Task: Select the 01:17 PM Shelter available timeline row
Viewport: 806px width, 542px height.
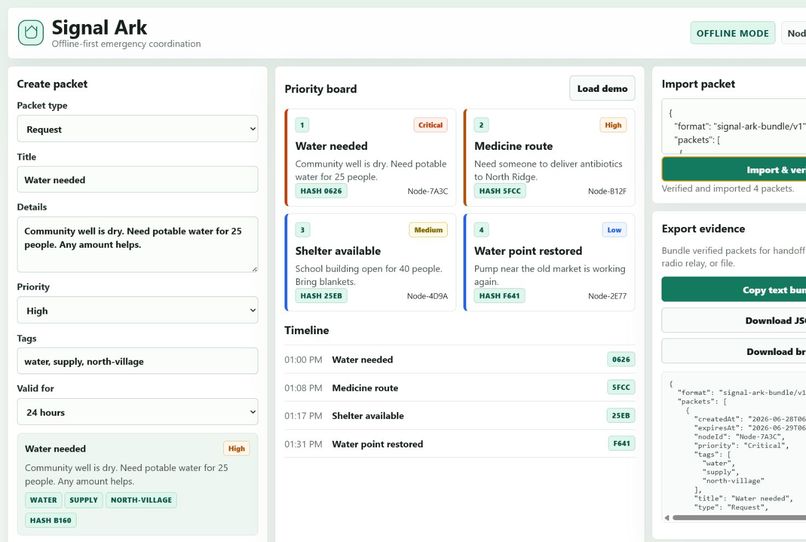Action: click(460, 415)
